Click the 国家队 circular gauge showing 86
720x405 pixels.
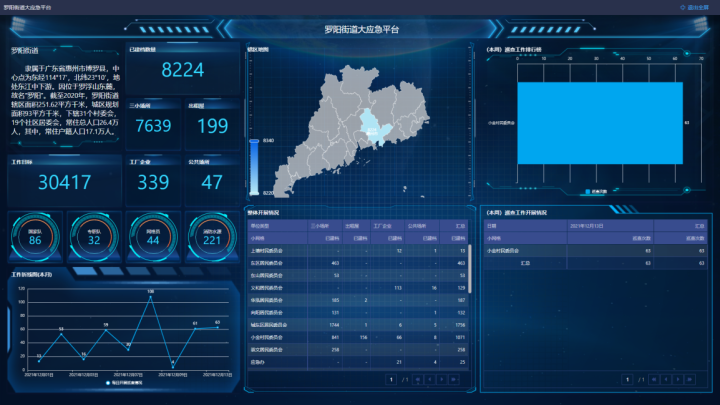tap(35, 237)
